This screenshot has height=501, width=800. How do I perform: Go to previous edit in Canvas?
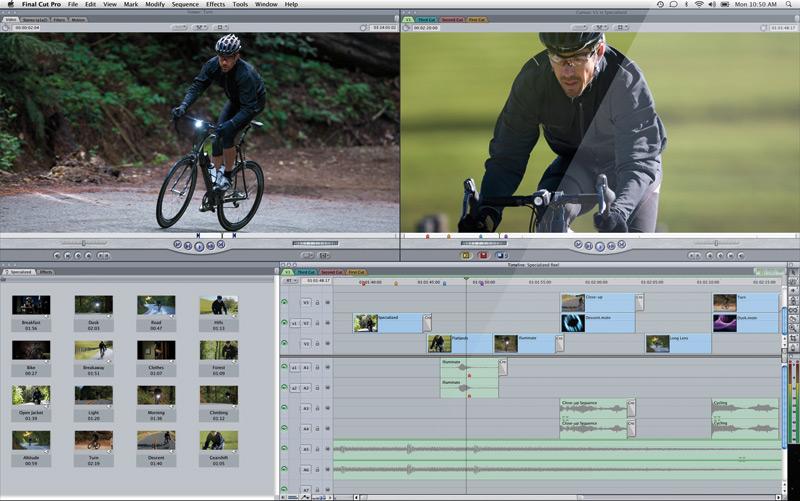578,245
